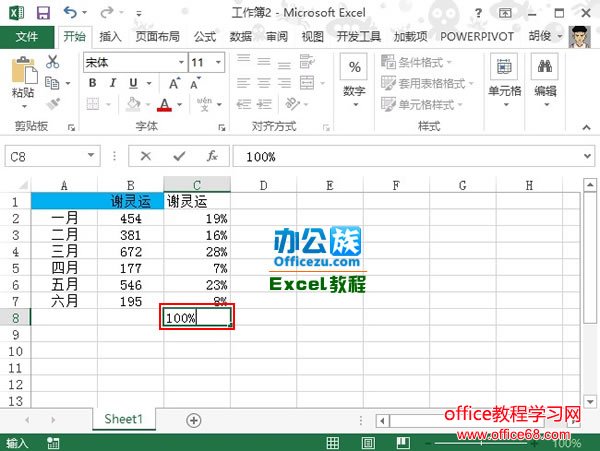The image size is (600, 451).
Task: Click the cell Borders icon
Action: pos(93,104)
